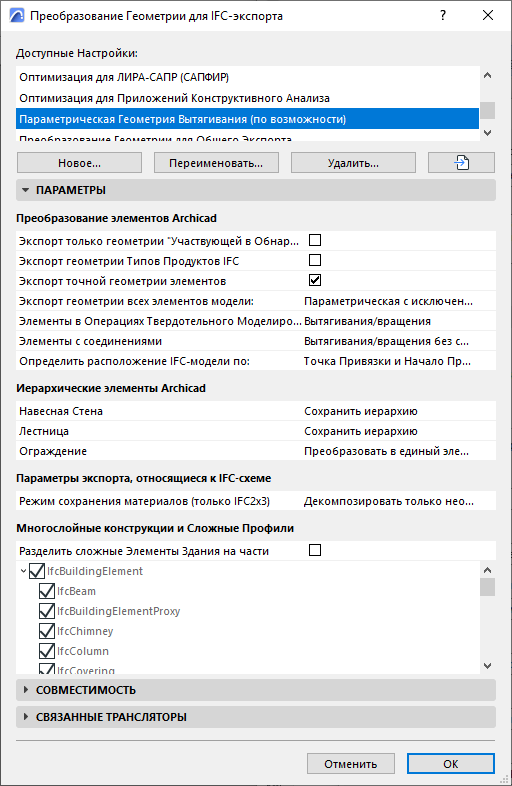
Task: Open Ограждение conversion option dropdown
Action: 387,451
